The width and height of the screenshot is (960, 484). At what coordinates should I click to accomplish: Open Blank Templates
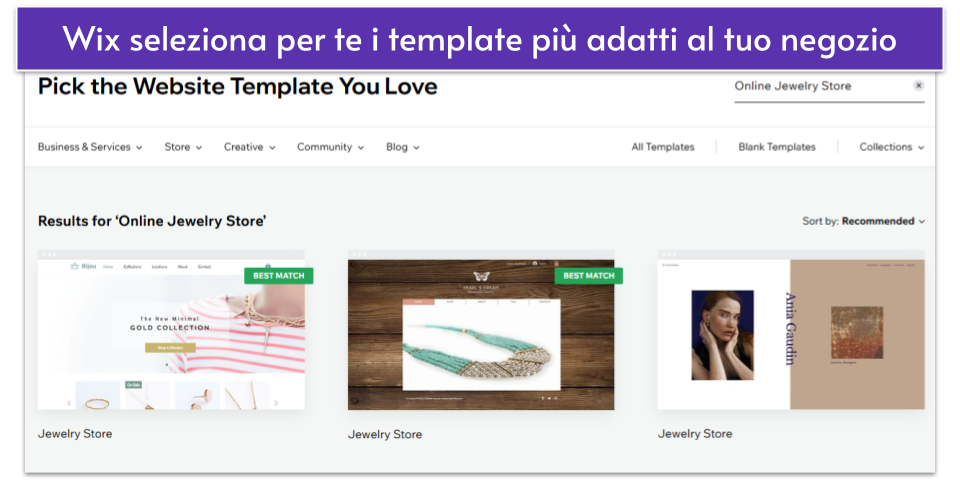pyautogui.click(x=777, y=147)
